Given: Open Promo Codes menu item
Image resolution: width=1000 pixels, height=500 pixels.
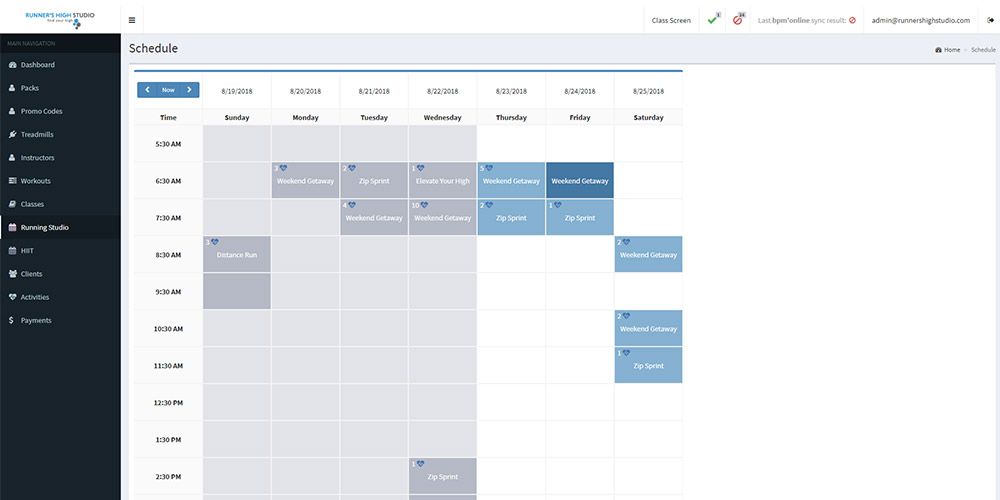Looking at the screenshot, I should 60,111.
